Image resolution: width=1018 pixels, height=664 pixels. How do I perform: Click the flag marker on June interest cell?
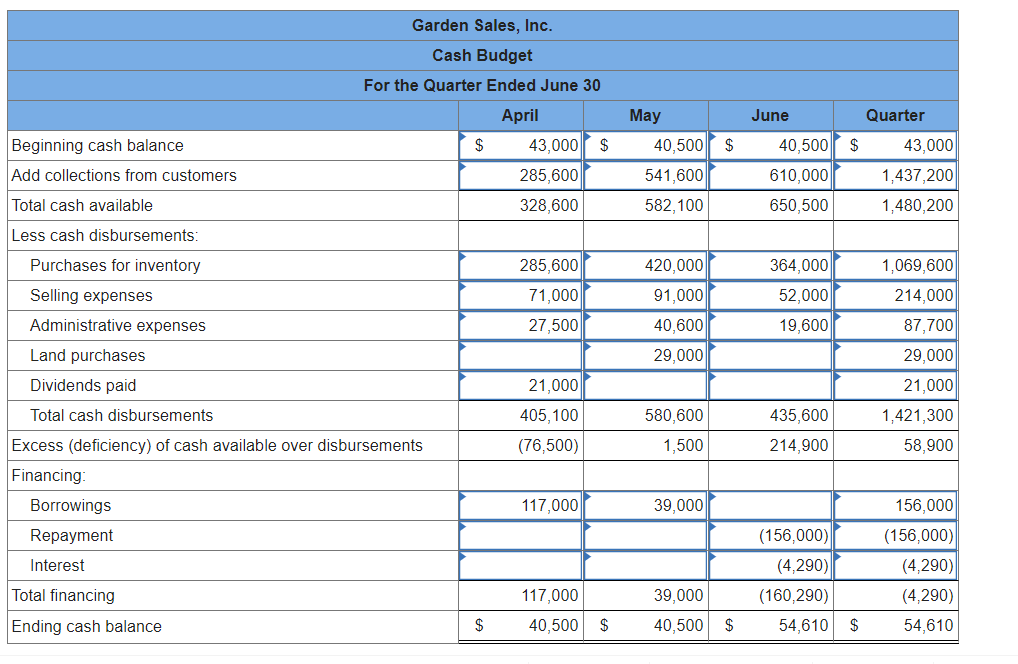712,558
